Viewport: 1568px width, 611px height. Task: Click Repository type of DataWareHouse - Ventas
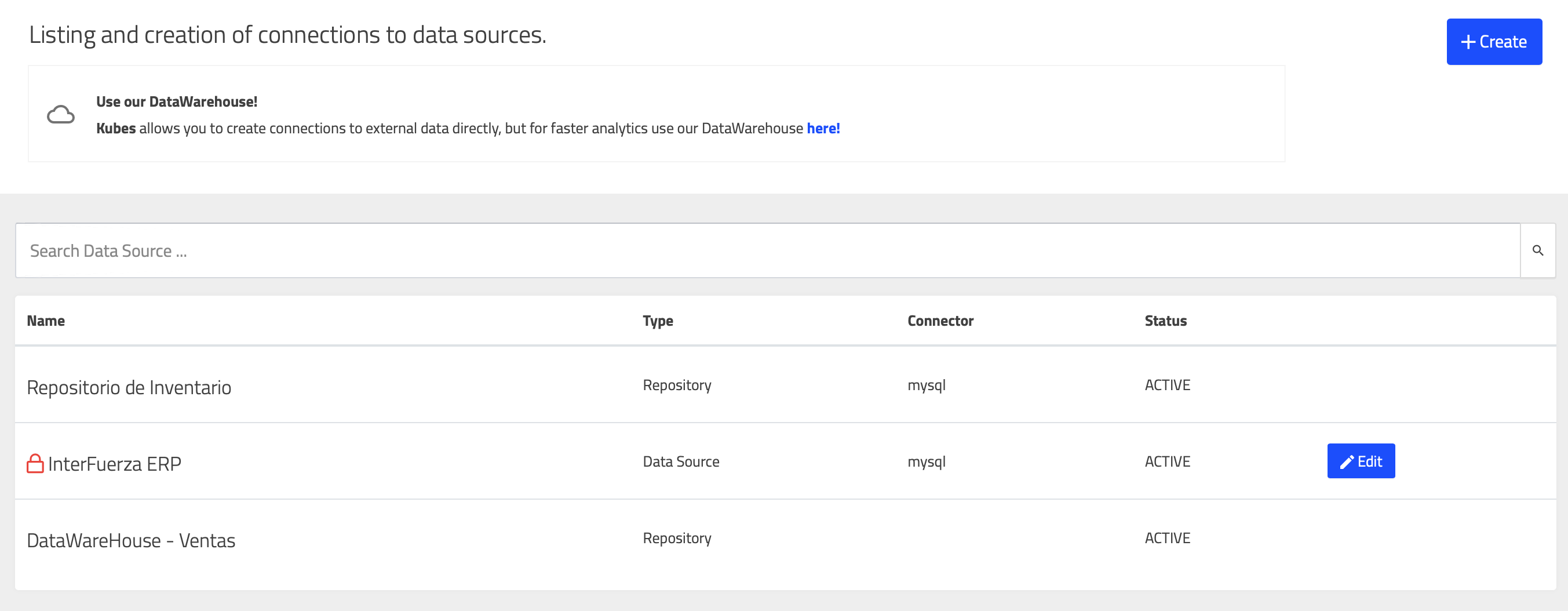[676, 538]
